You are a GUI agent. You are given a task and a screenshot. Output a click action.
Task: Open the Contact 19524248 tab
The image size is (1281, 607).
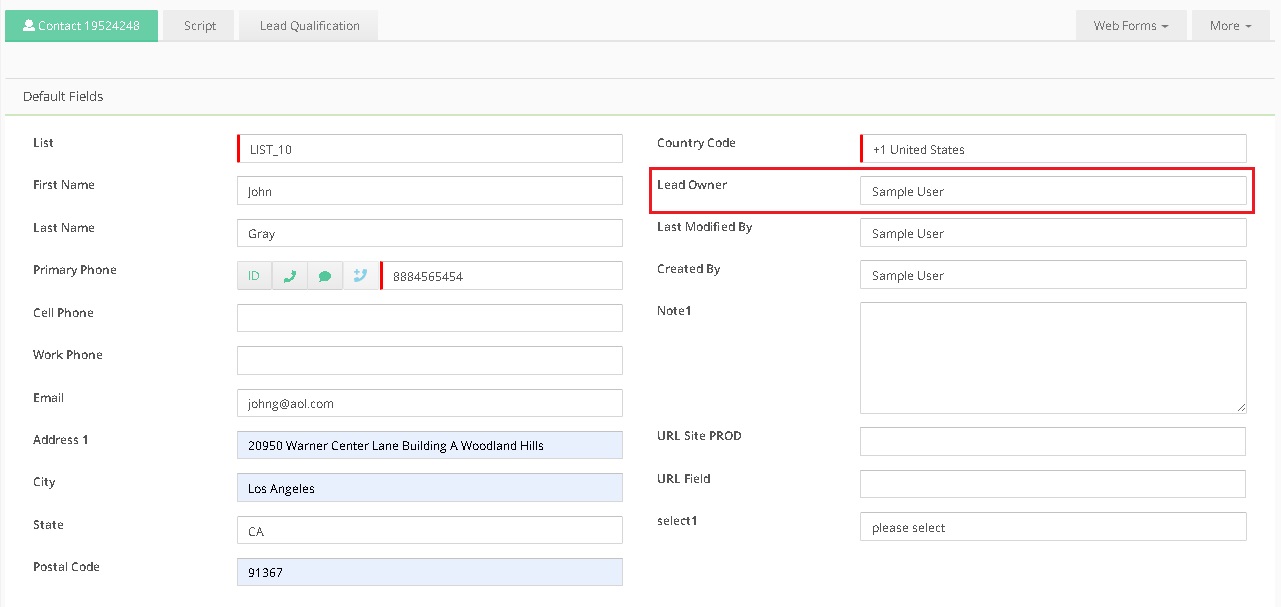pos(81,26)
